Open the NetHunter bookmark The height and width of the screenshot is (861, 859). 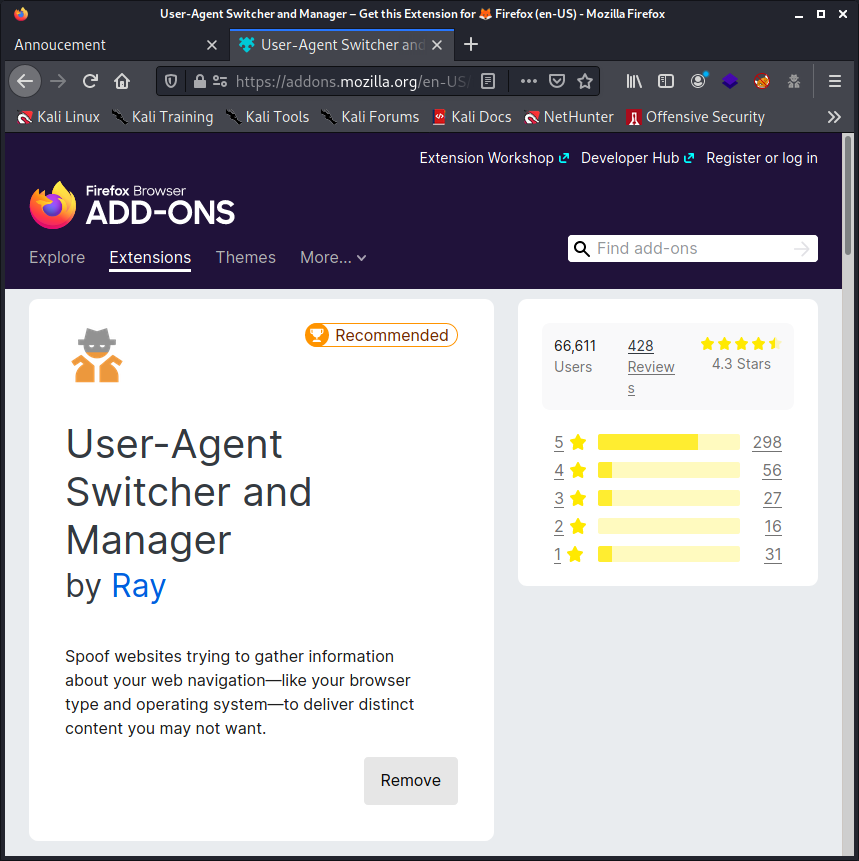568,117
